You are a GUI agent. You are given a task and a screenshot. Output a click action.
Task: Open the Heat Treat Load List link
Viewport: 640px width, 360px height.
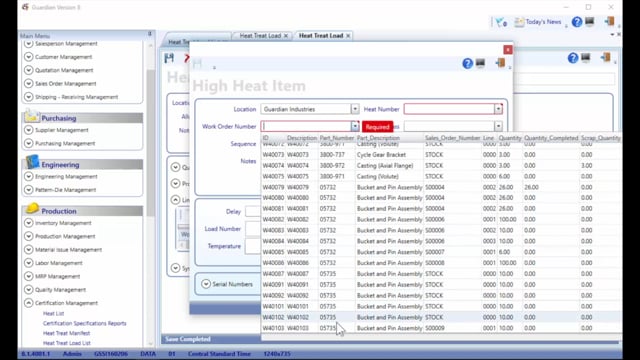coord(67,343)
